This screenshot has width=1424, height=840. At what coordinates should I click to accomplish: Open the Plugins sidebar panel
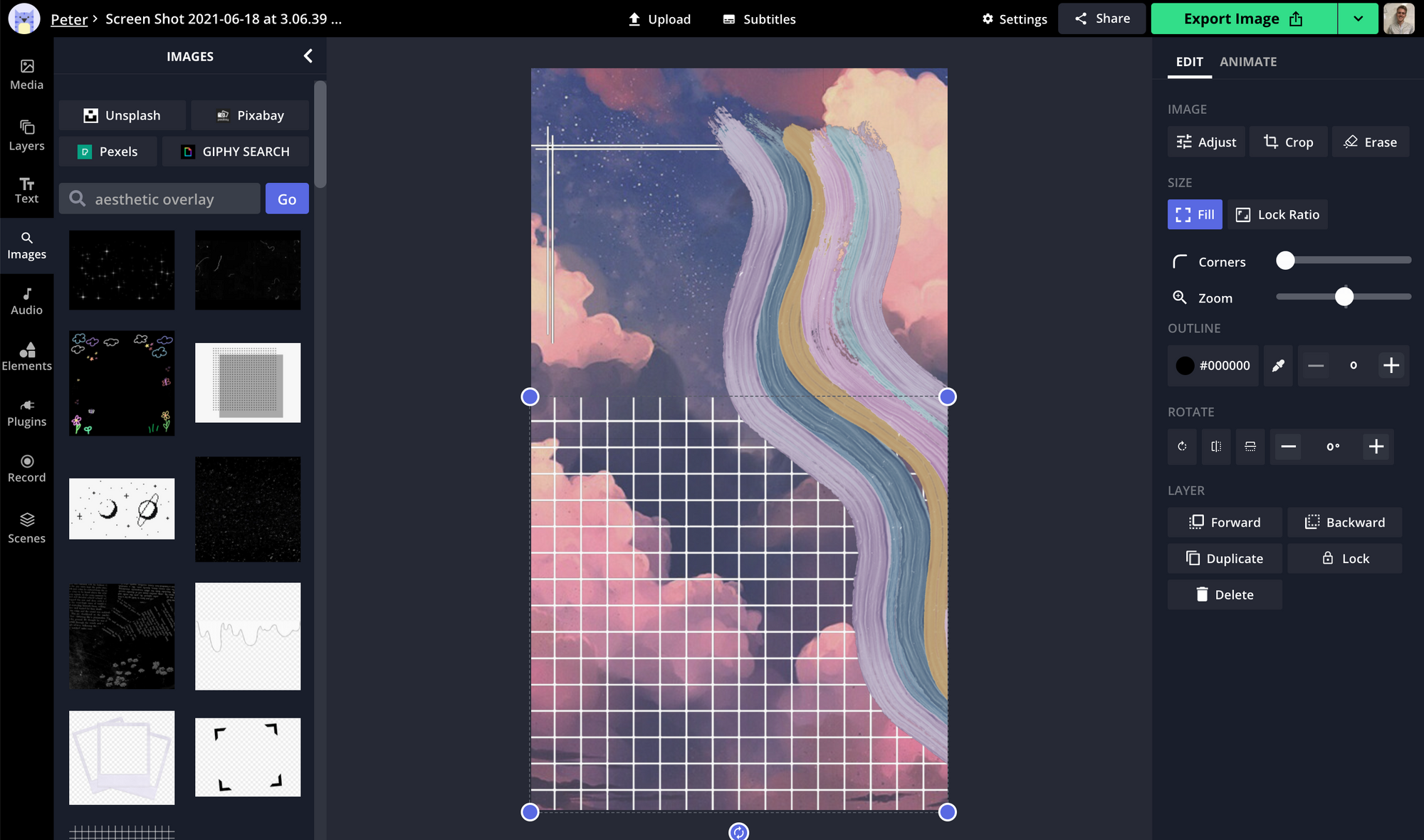(26, 412)
